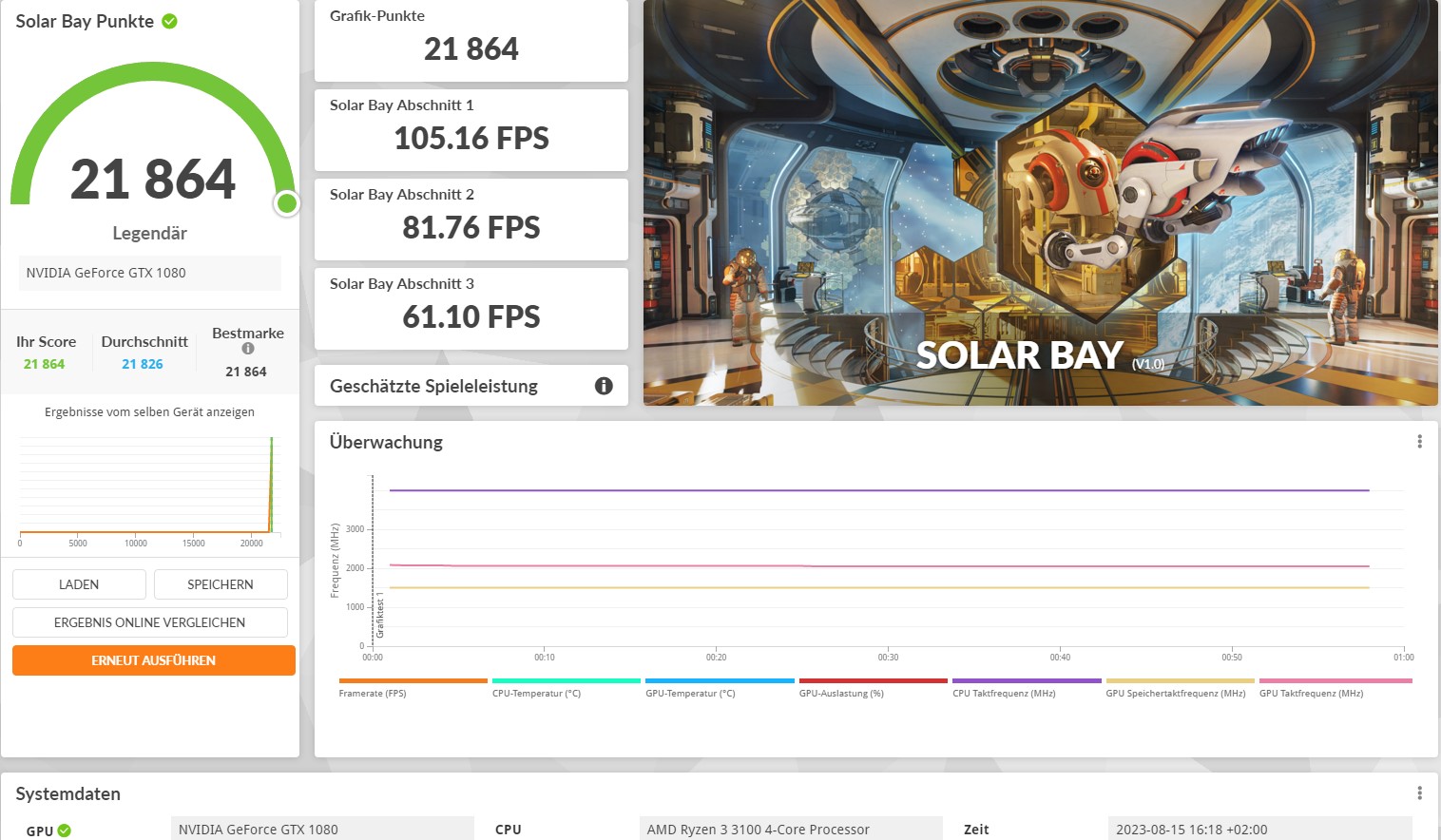Click the LADEN icon button

pyautogui.click(x=79, y=583)
